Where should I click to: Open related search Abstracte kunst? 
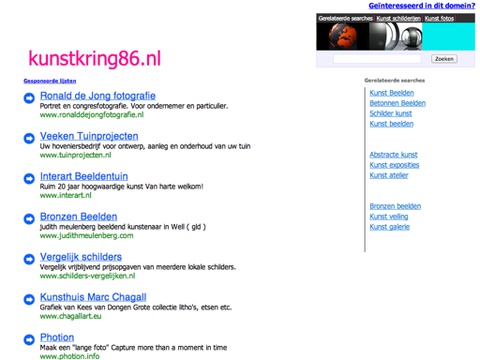tap(393, 155)
